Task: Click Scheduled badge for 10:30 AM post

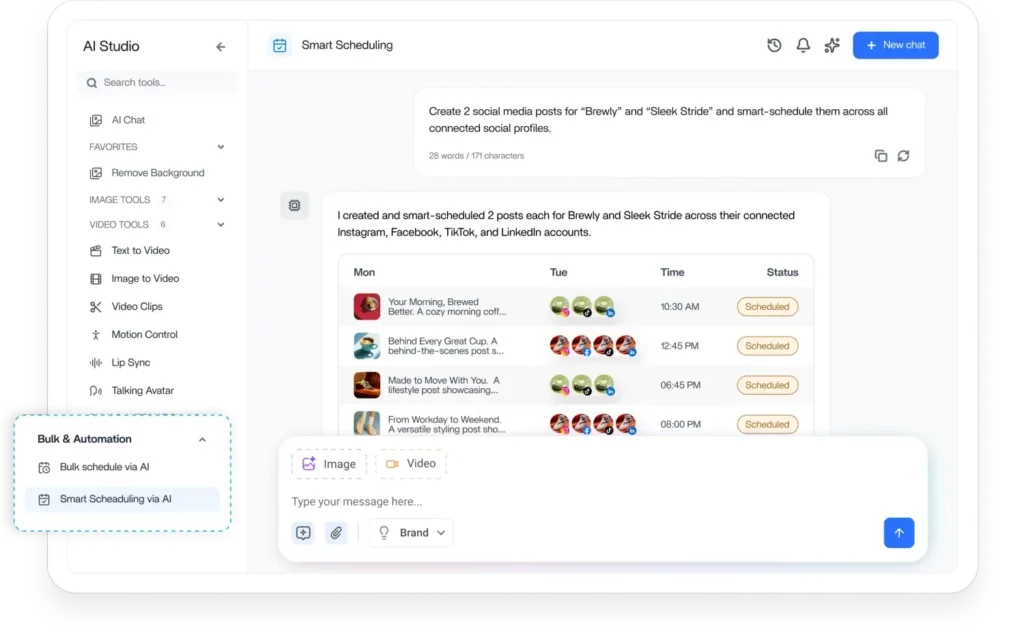Action: [767, 307]
